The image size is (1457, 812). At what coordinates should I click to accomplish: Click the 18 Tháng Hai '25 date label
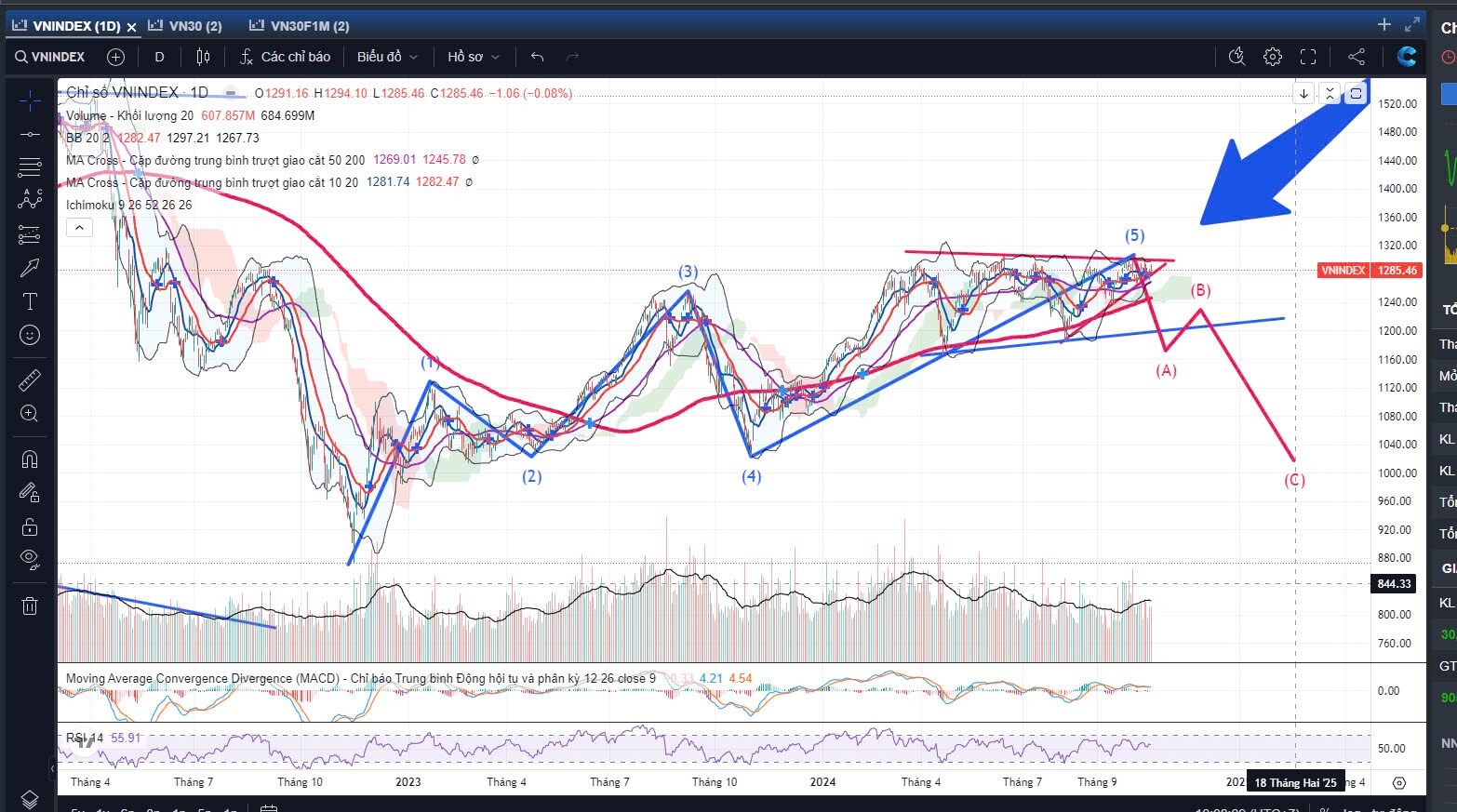(1295, 782)
